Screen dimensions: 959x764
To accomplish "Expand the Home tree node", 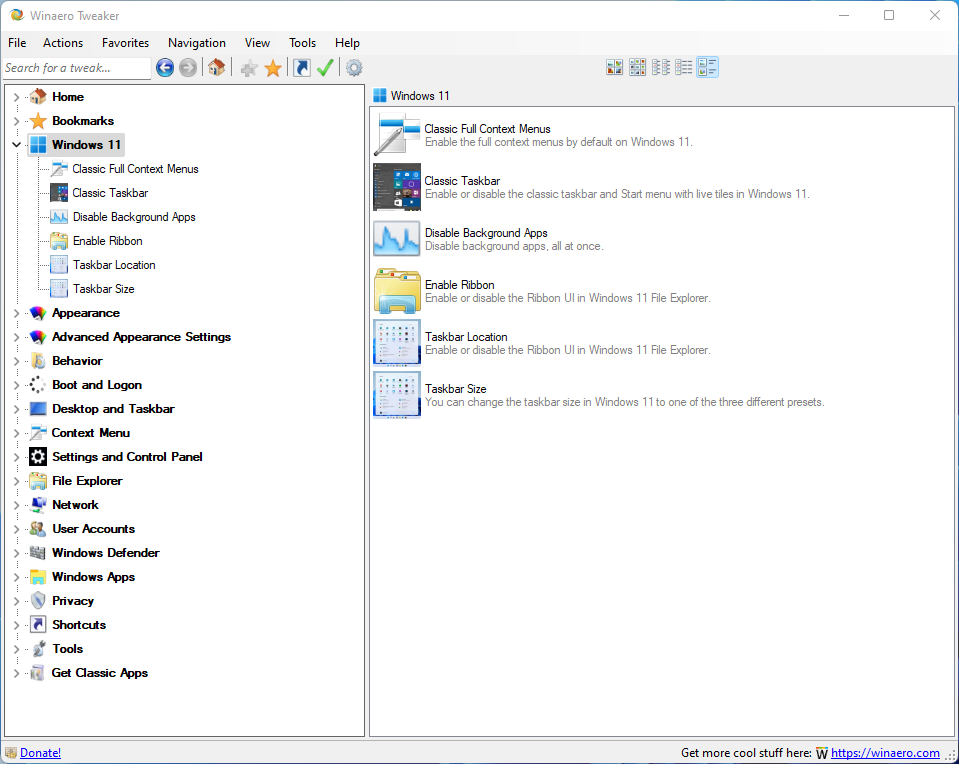I will click(x=17, y=97).
